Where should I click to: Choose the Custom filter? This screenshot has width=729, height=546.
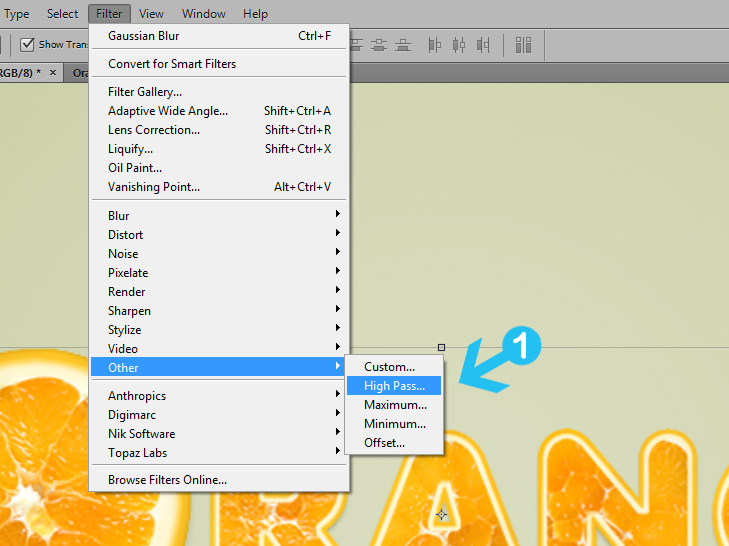click(394, 367)
